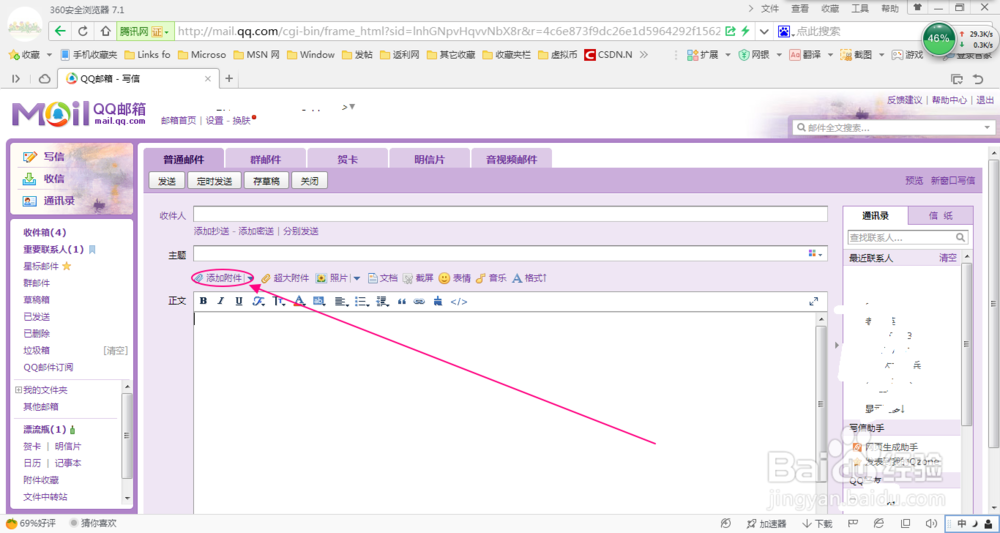Open the font size picker icon

[x=279, y=302]
